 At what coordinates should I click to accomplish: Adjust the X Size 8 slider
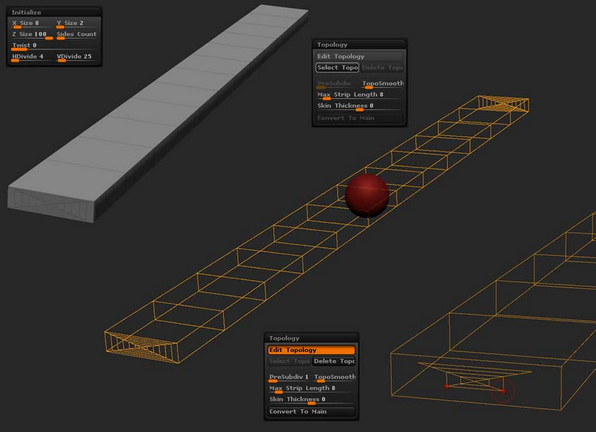[32, 24]
